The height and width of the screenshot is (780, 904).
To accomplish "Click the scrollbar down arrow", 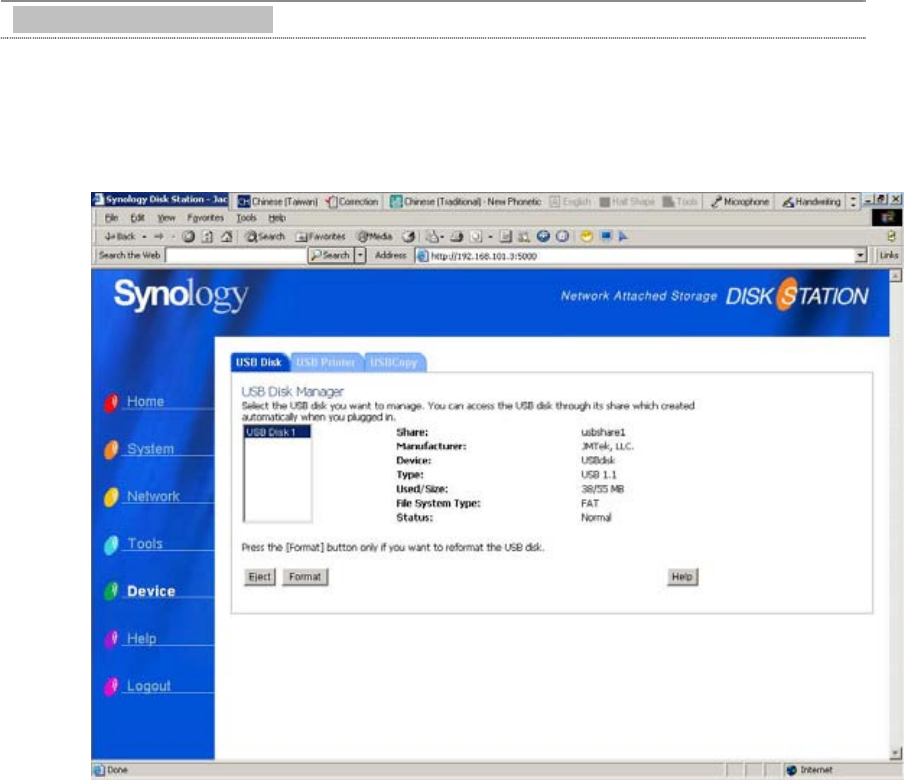I will click(x=895, y=753).
